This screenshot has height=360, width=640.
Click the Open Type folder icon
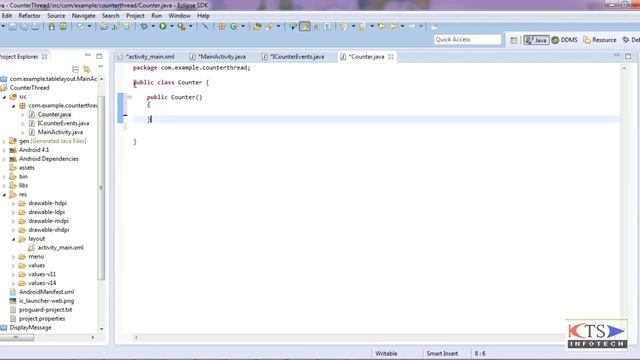(x=257, y=27)
